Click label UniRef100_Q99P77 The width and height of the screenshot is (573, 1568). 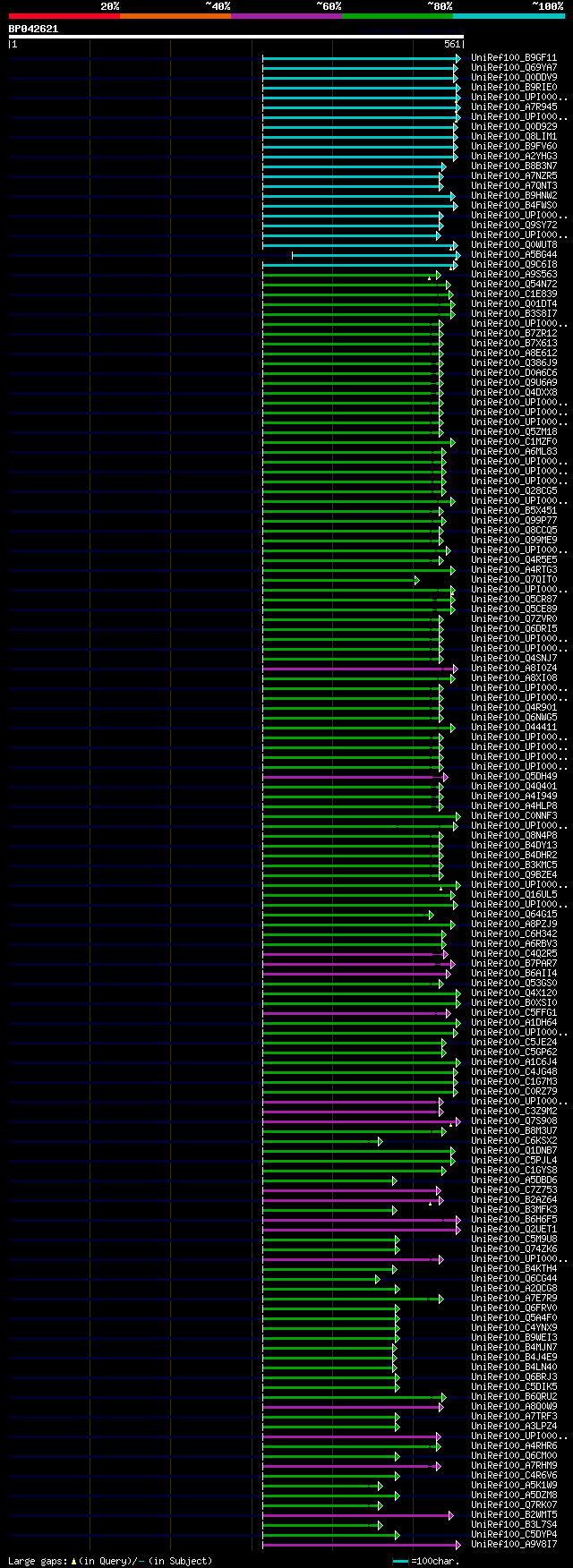(x=514, y=520)
